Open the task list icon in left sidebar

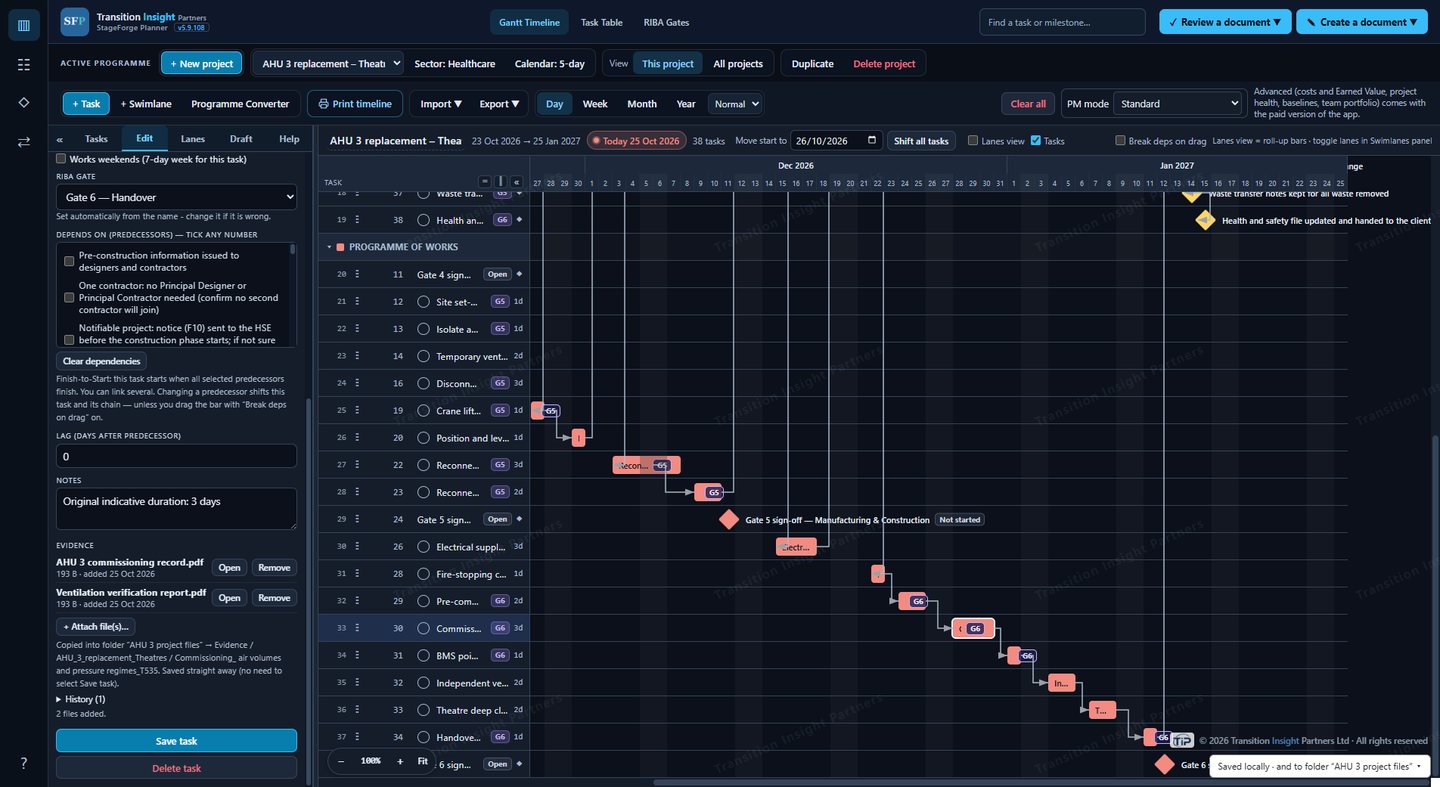[x=24, y=64]
